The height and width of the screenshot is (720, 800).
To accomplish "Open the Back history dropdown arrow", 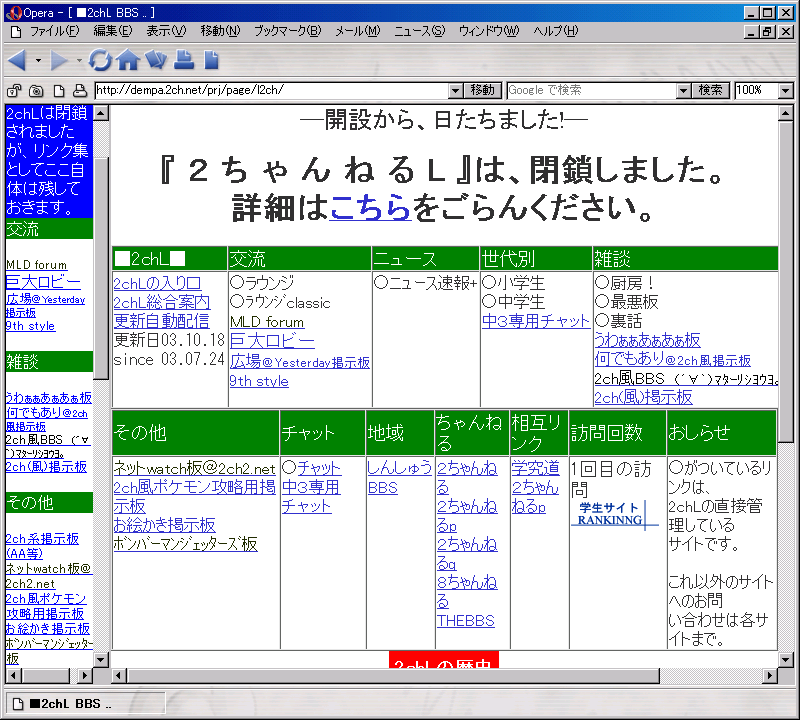I will point(38,61).
